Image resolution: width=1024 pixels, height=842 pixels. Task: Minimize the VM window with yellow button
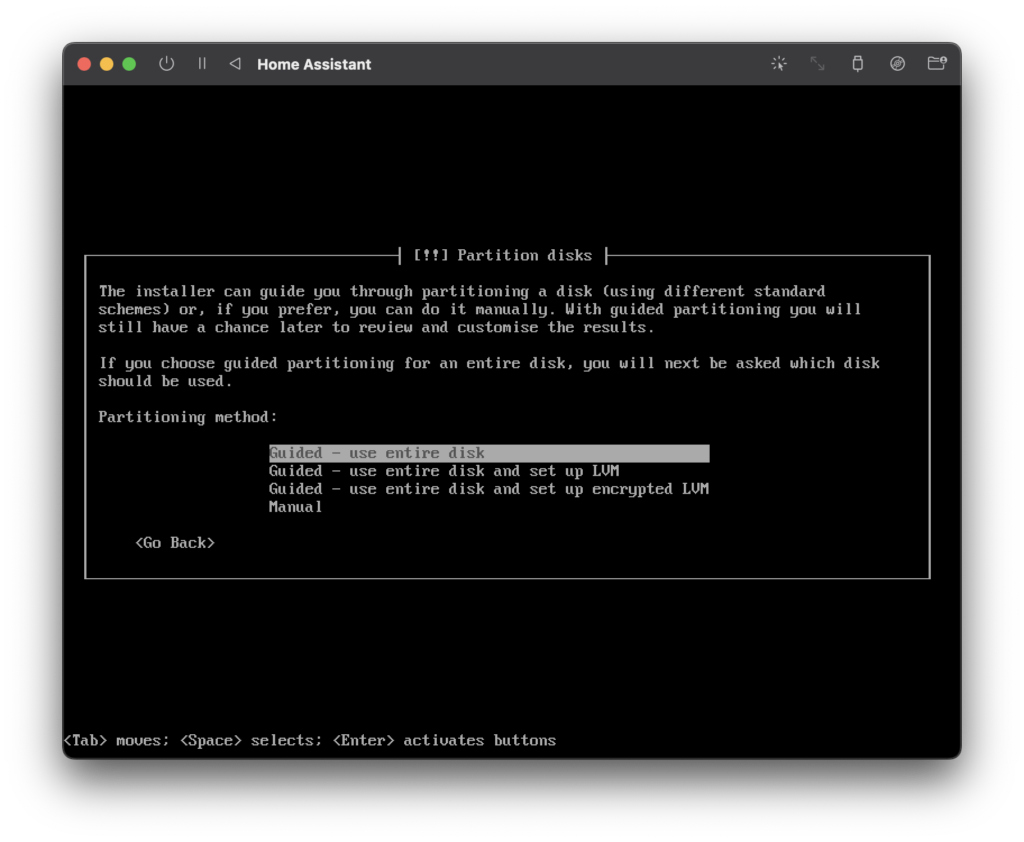tap(106, 64)
